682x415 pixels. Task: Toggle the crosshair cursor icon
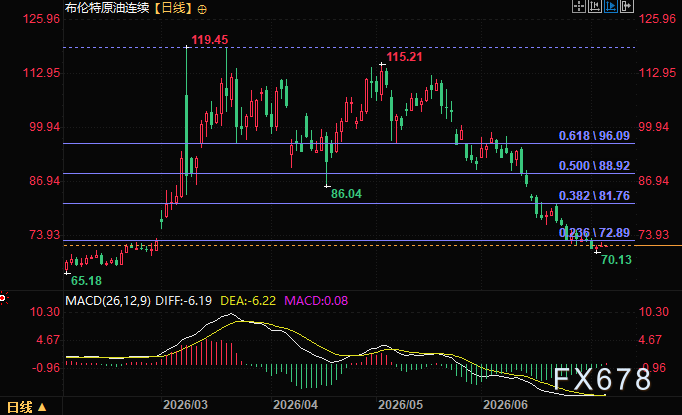click(x=578, y=7)
